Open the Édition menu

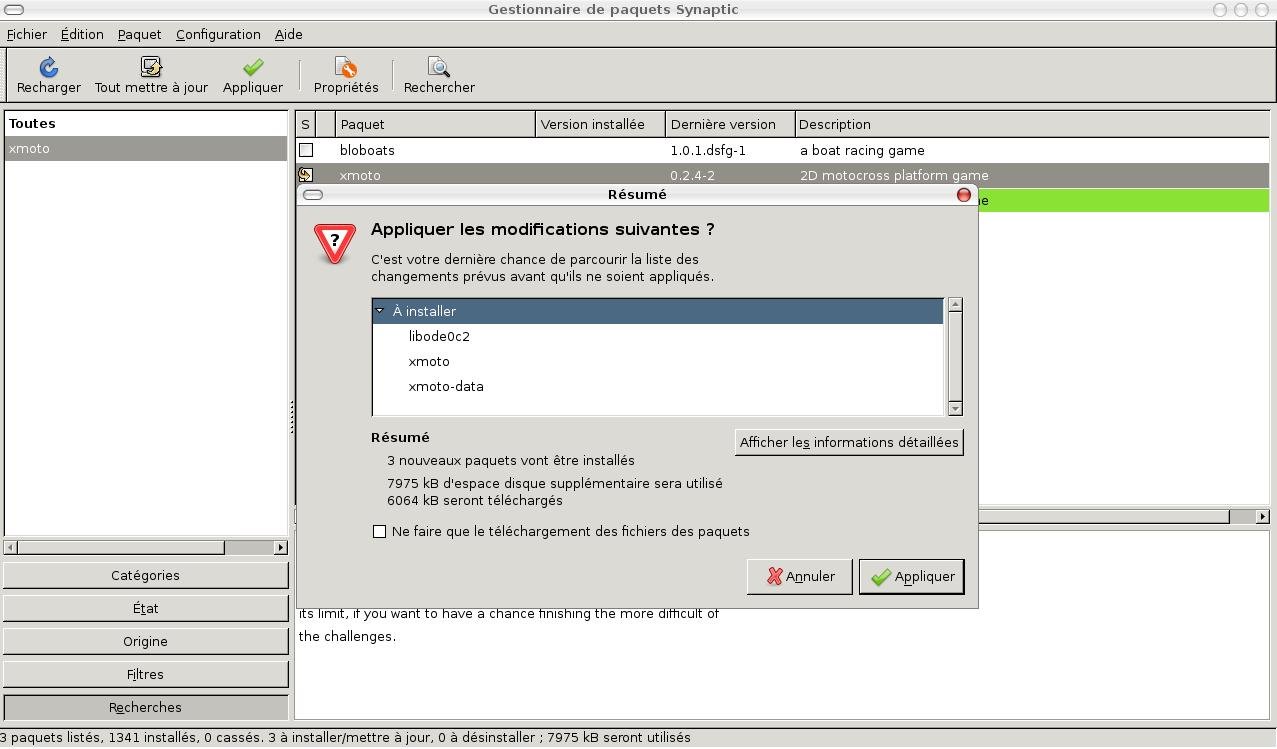(x=82, y=34)
